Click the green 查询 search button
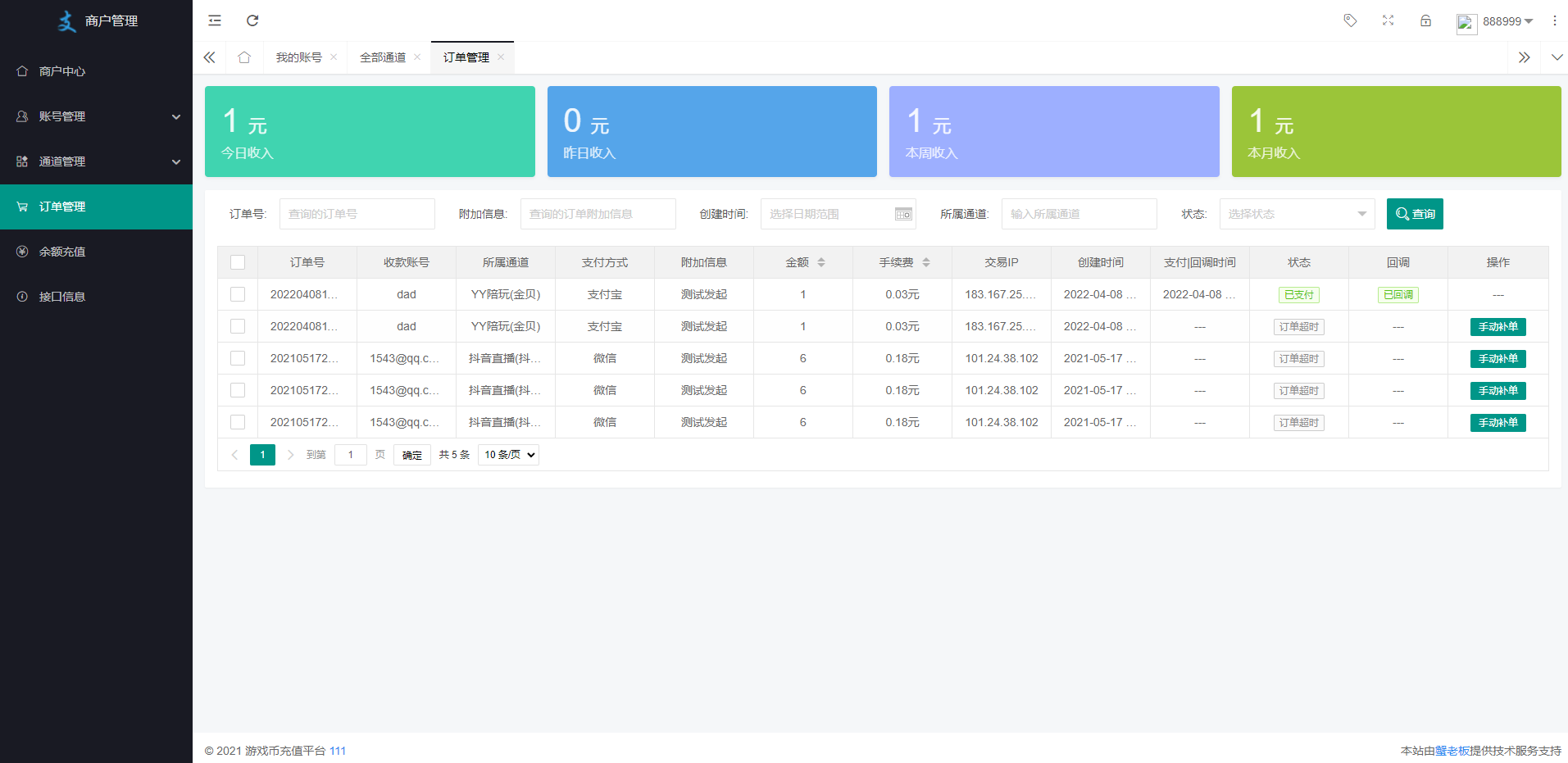This screenshot has width=1568, height=763. (1415, 214)
